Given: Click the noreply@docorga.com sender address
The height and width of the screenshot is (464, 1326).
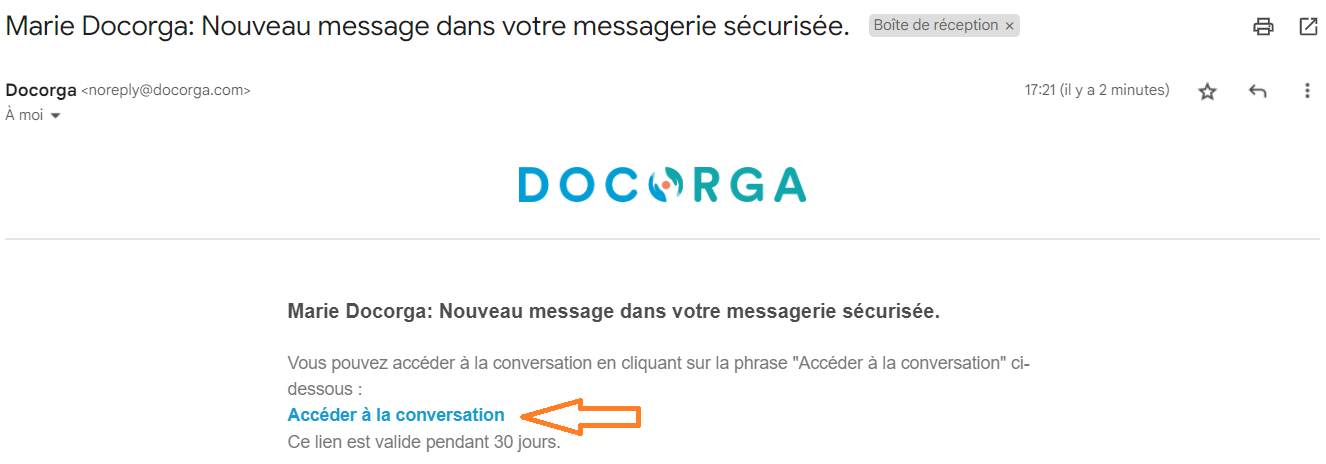Looking at the screenshot, I should tap(165, 90).
